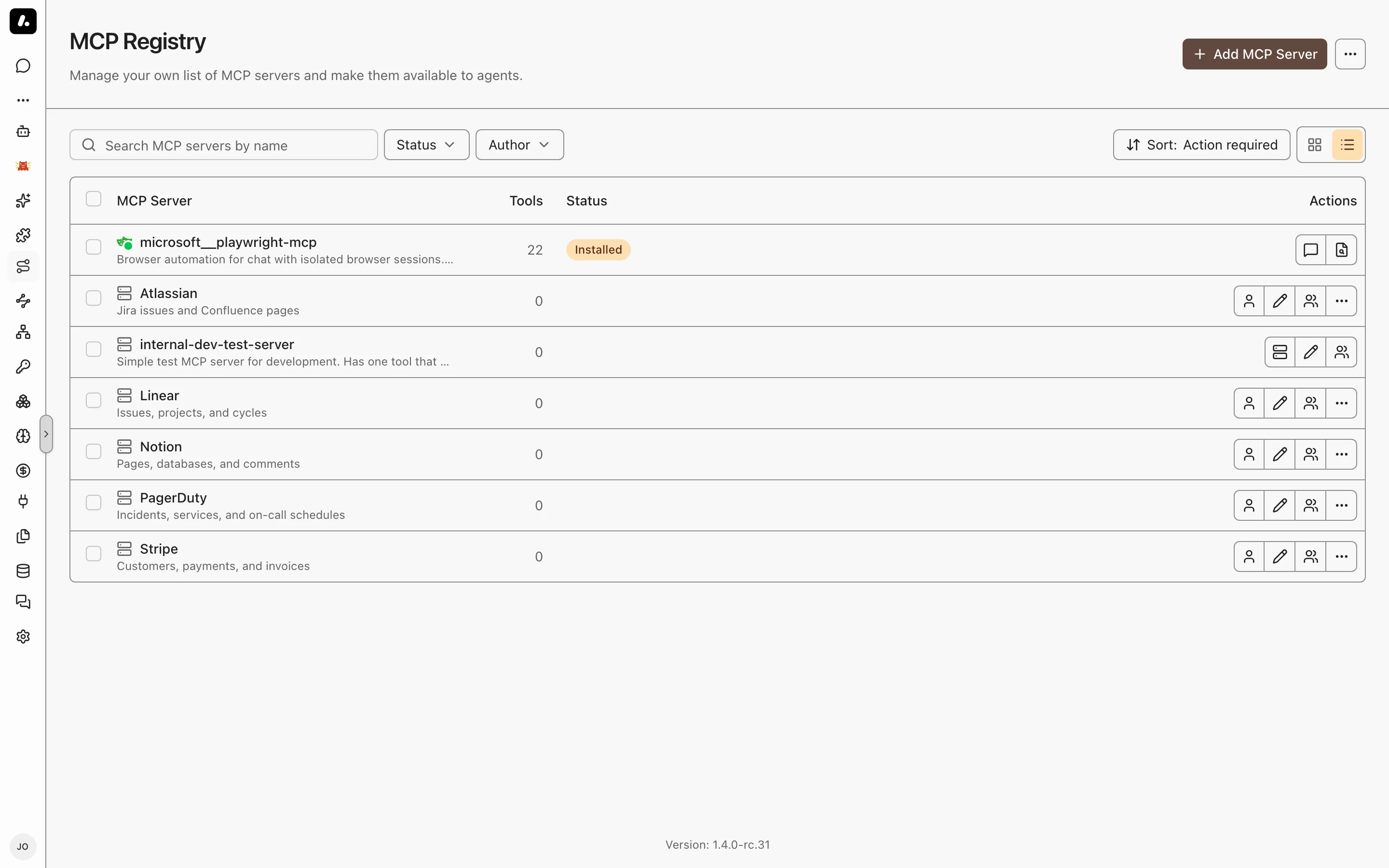Check the microsoft__playwright-mcp row checkbox
The height and width of the screenshot is (868, 1389).
pos(94,247)
